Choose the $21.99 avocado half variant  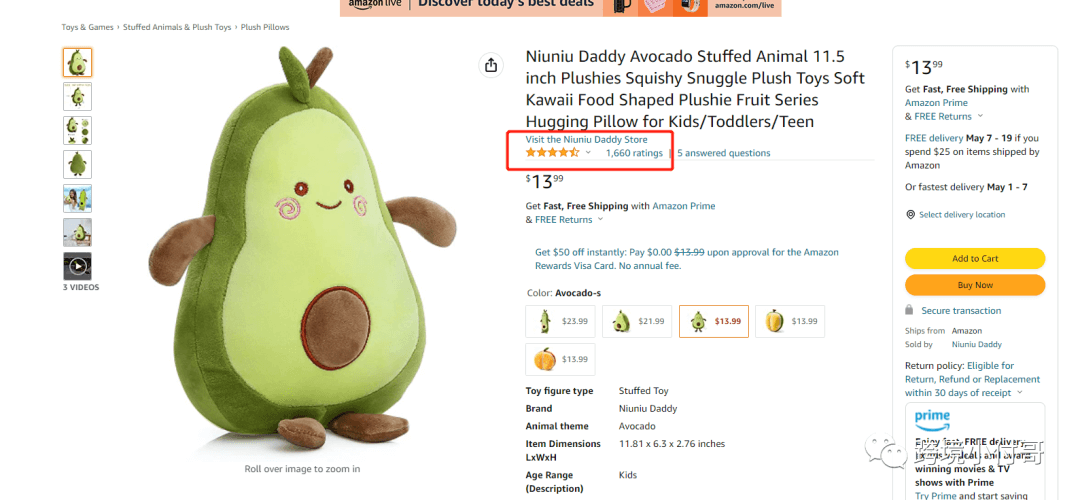(636, 321)
